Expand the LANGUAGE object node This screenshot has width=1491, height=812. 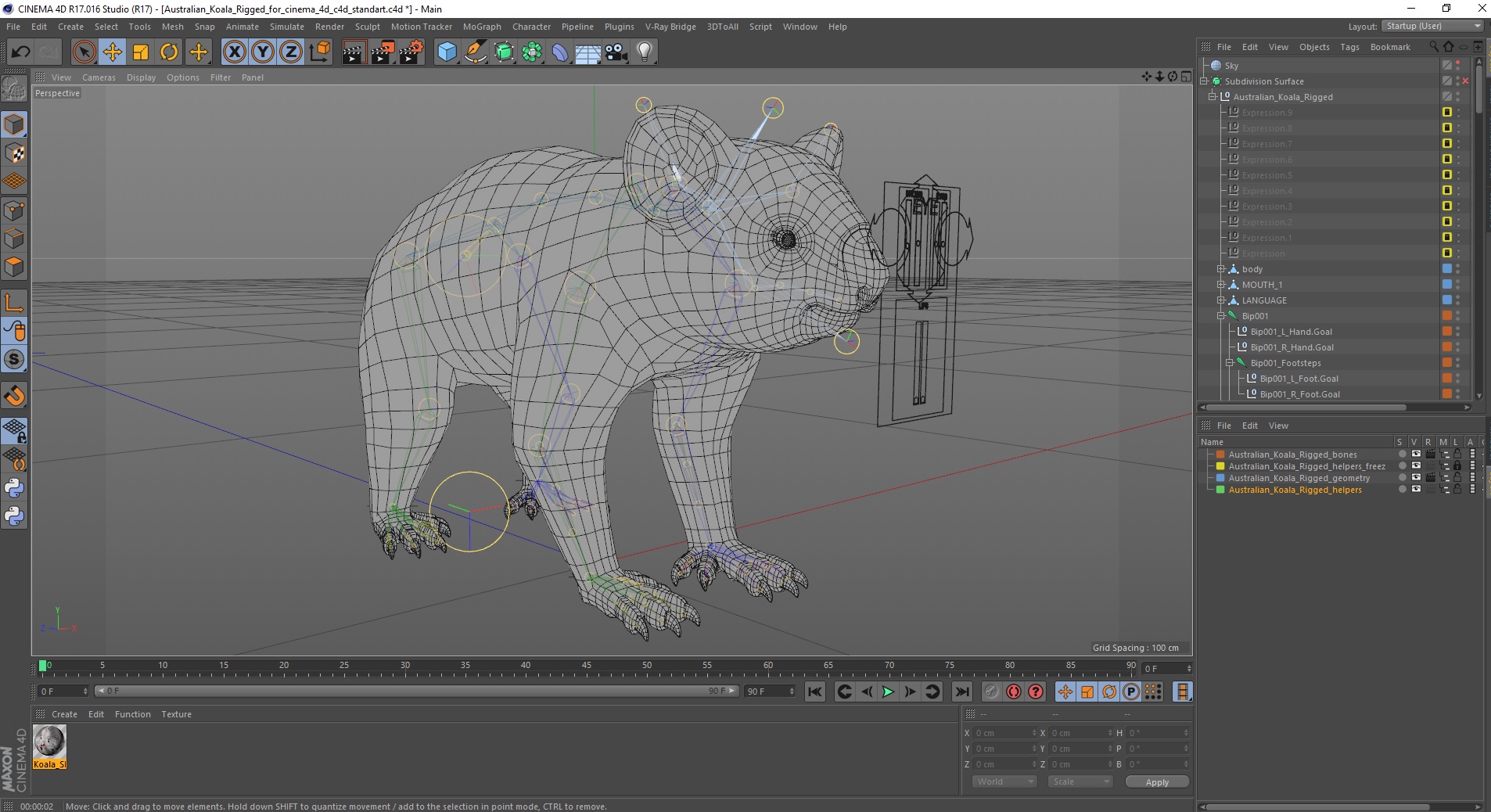click(1221, 300)
